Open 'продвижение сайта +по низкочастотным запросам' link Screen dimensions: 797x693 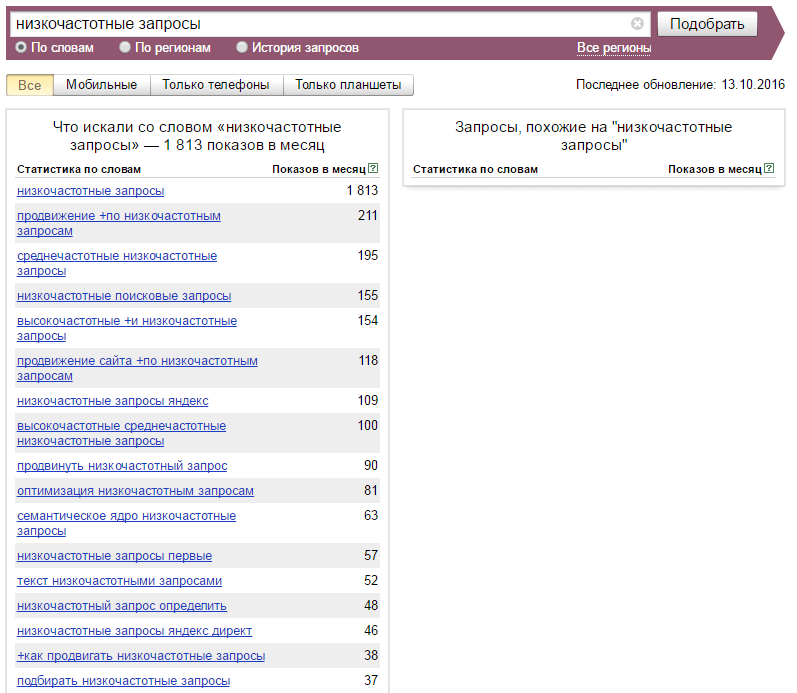click(x=137, y=369)
